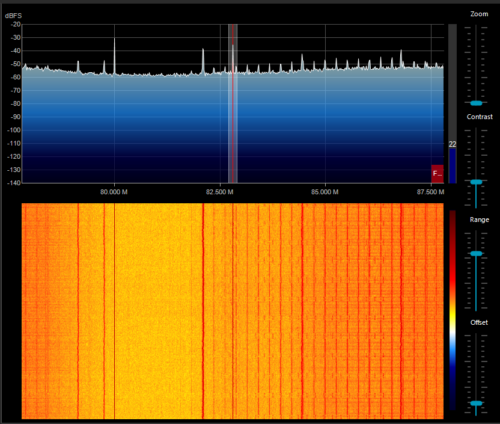The width and height of the screenshot is (500, 424).
Task: Click the signal level meter showing 22
Action: click(x=452, y=103)
